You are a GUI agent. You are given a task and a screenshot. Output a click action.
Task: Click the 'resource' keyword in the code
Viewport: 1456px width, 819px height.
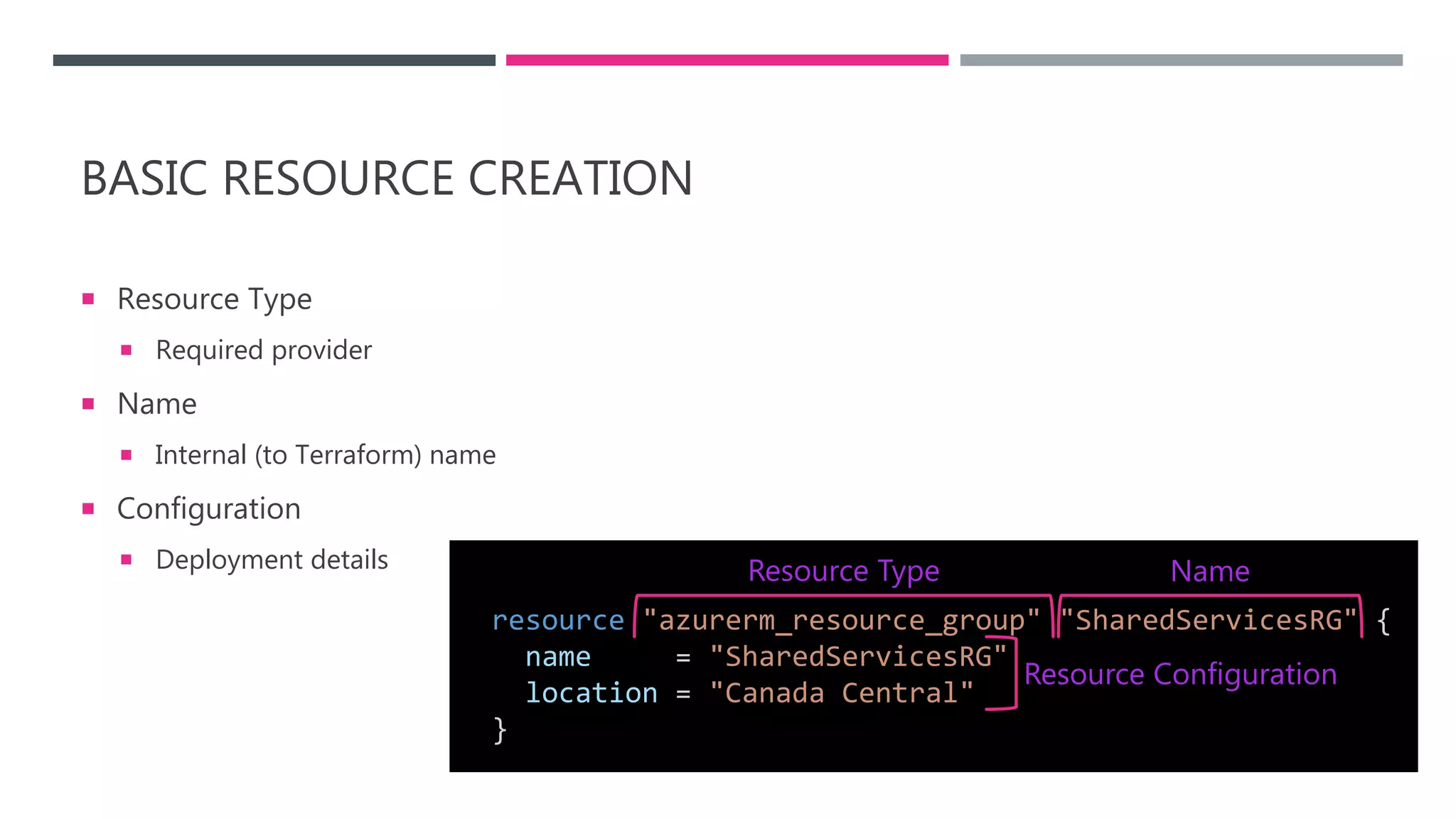(x=557, y=621)
